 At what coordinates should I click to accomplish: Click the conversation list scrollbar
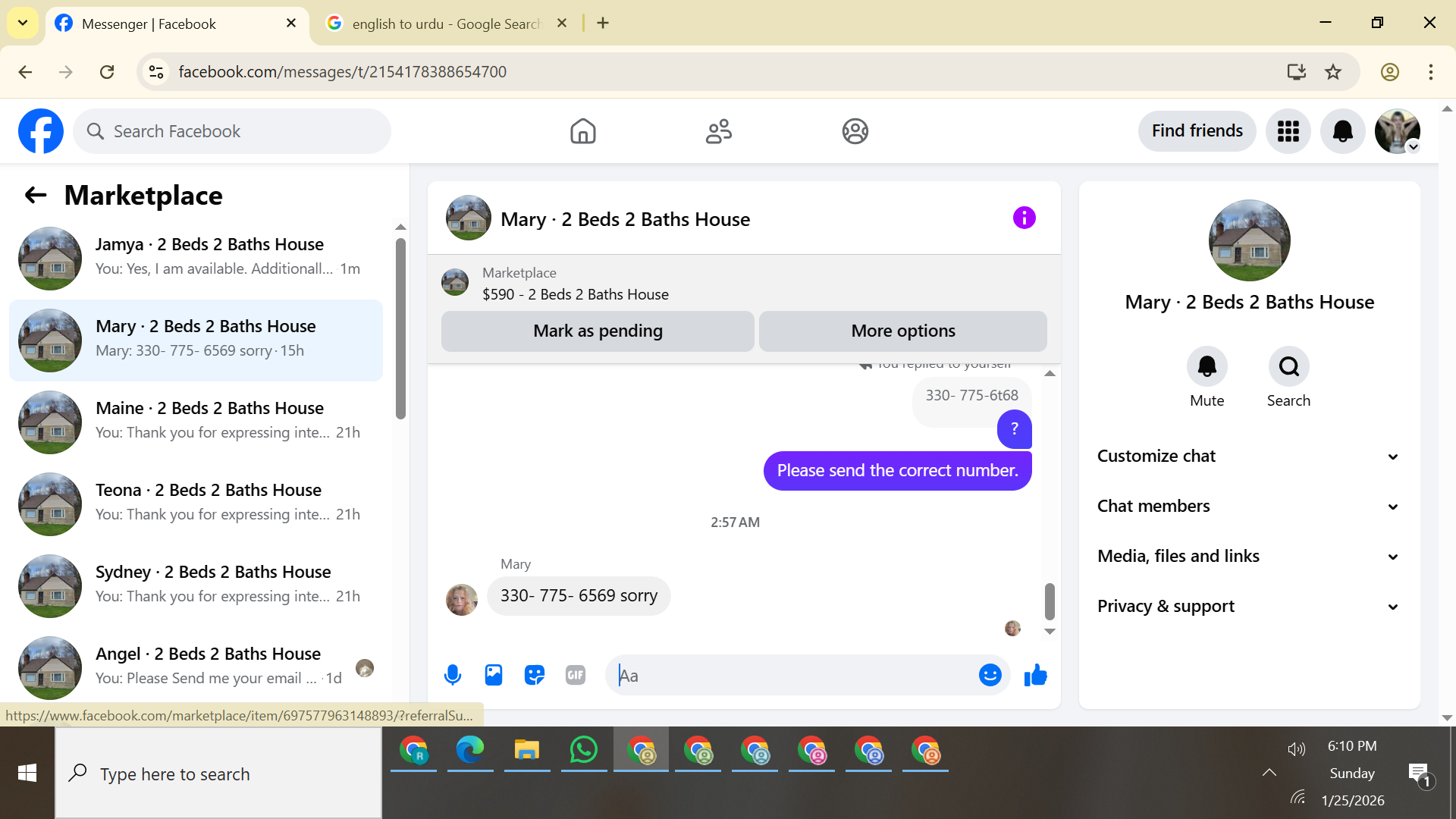tap(400, 328)
